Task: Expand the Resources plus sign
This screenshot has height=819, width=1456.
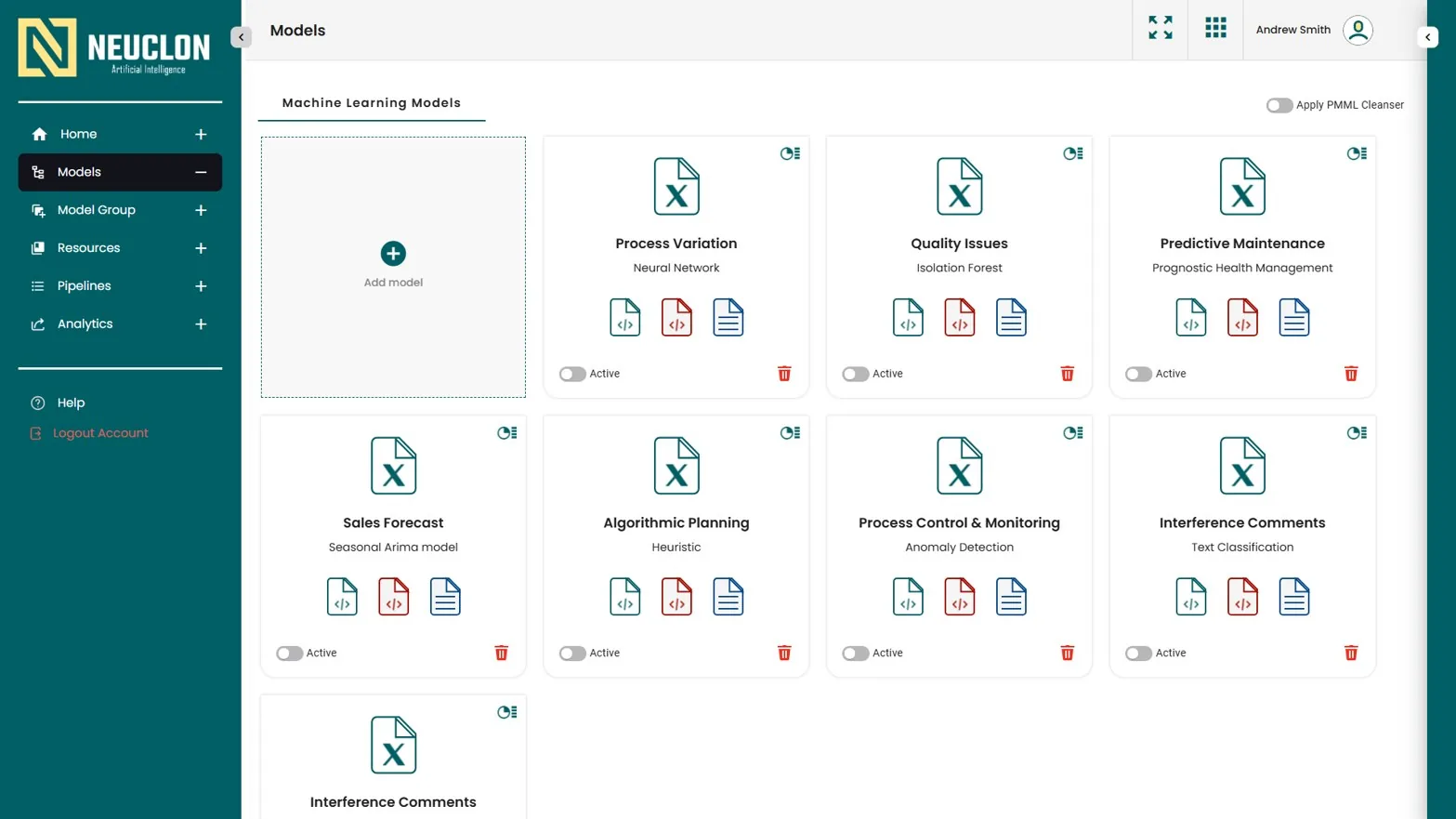Action: point(201,248)
